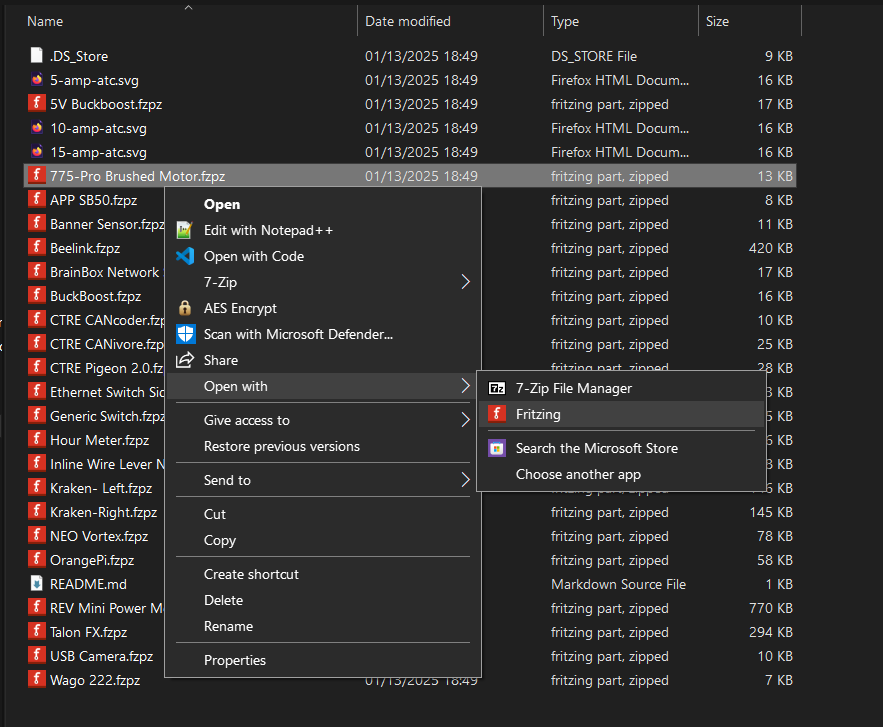883x727 pixels.
Task: Sort by the Date modified column header
Action: point(408,21)
